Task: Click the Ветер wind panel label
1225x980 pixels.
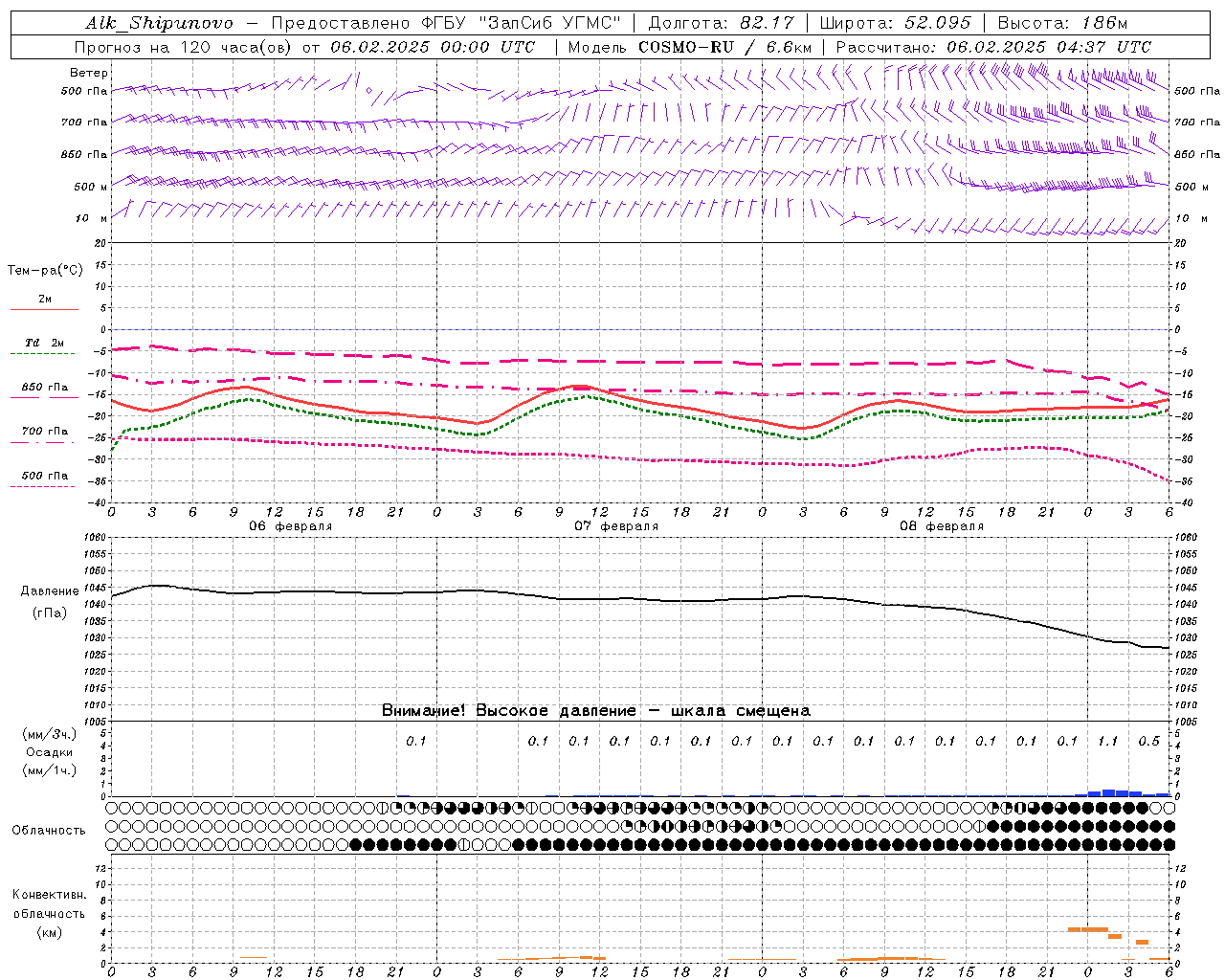Action: [x=89, y=73]
